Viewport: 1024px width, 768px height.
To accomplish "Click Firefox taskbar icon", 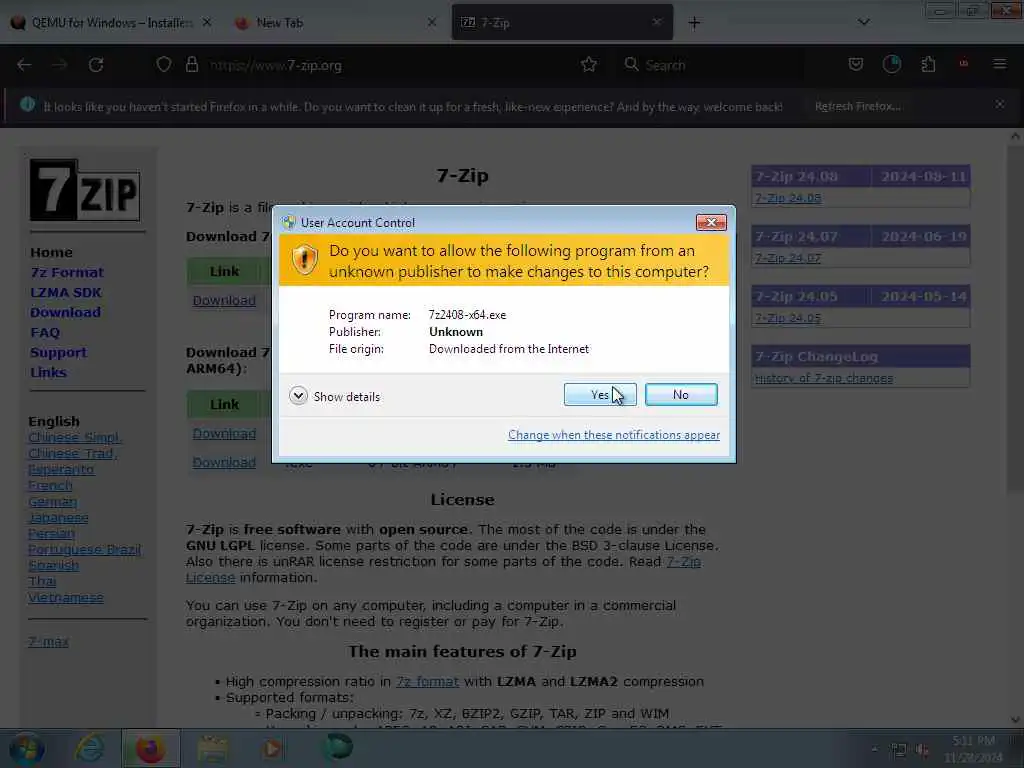I will (150, 748).
